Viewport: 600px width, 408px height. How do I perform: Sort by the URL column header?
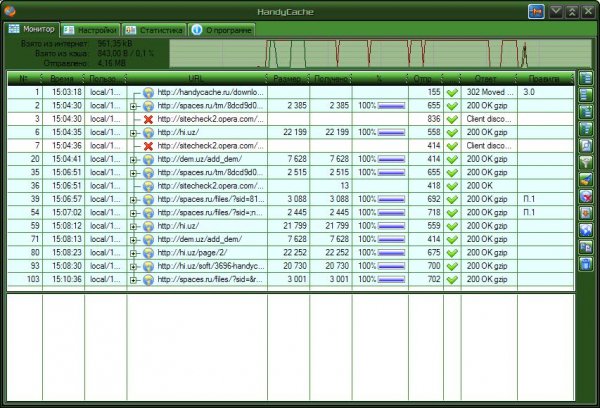196,78
